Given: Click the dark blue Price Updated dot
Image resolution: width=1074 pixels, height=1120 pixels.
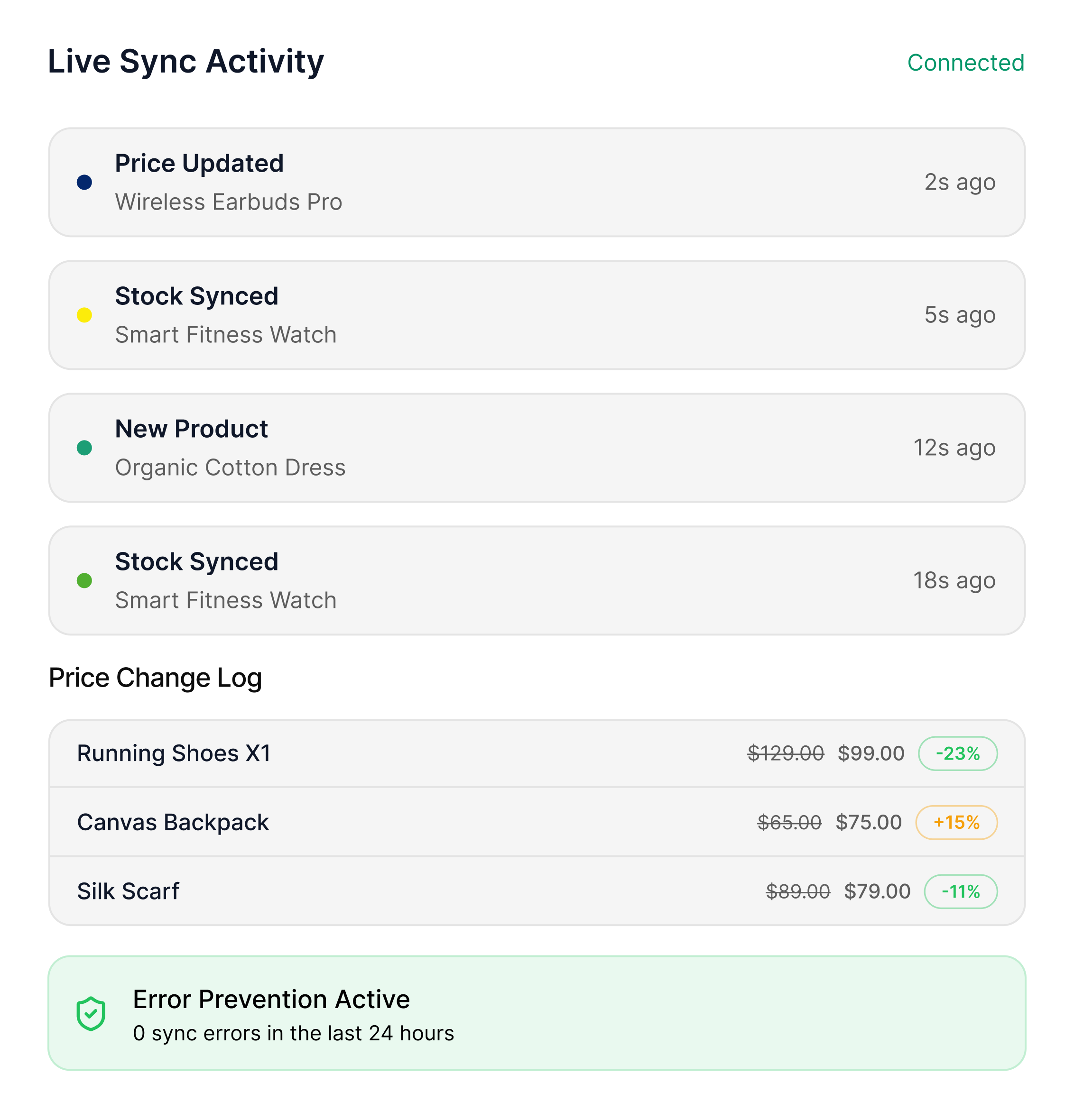Looking at the screenshot, I should [x=84, y=182].
